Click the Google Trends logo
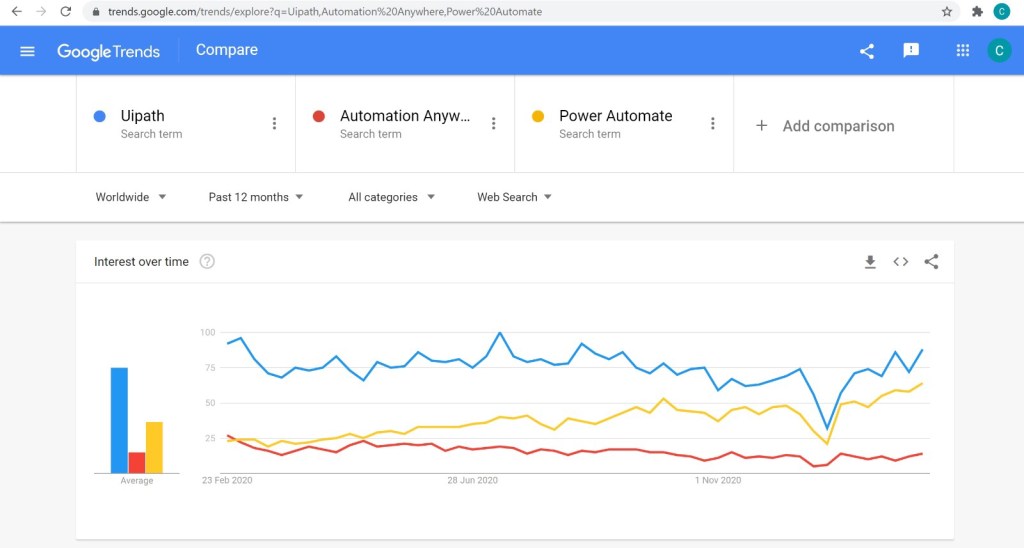Viewport: 1024px width, 548px height. [x=108, y=52]
